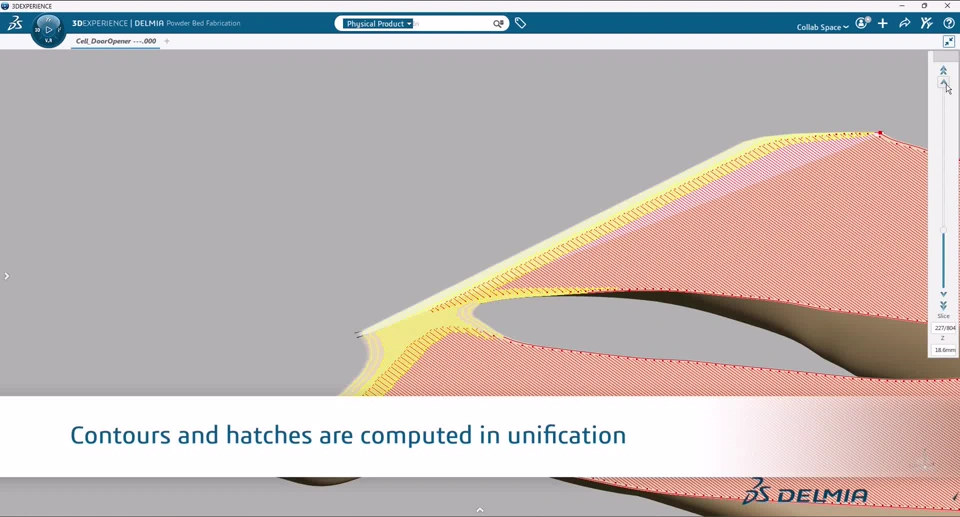Jump to top slice double arrow
The image size is (960, 517).
pos(943,71)
